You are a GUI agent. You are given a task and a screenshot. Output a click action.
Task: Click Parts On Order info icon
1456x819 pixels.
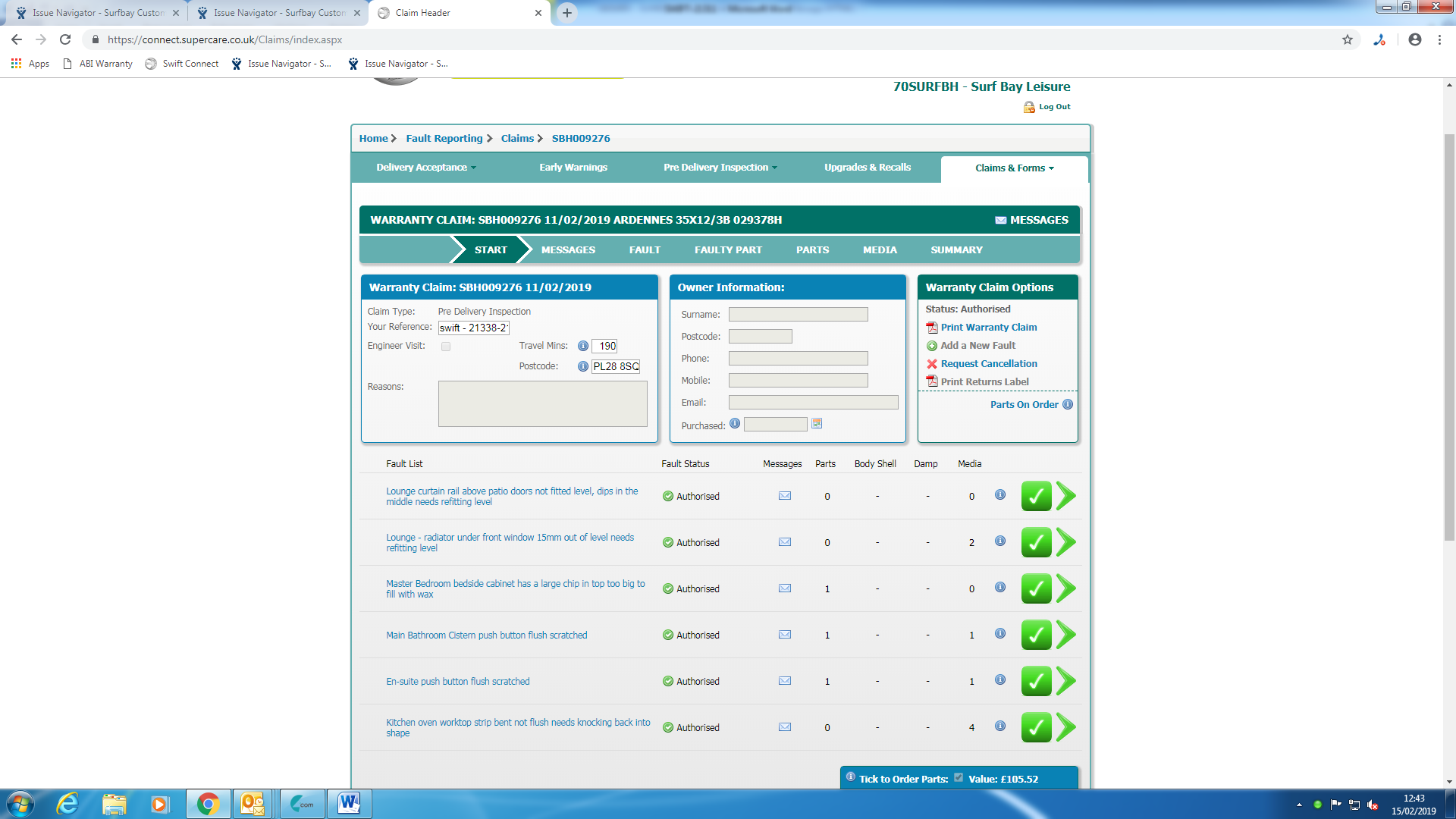point(1068,404)
